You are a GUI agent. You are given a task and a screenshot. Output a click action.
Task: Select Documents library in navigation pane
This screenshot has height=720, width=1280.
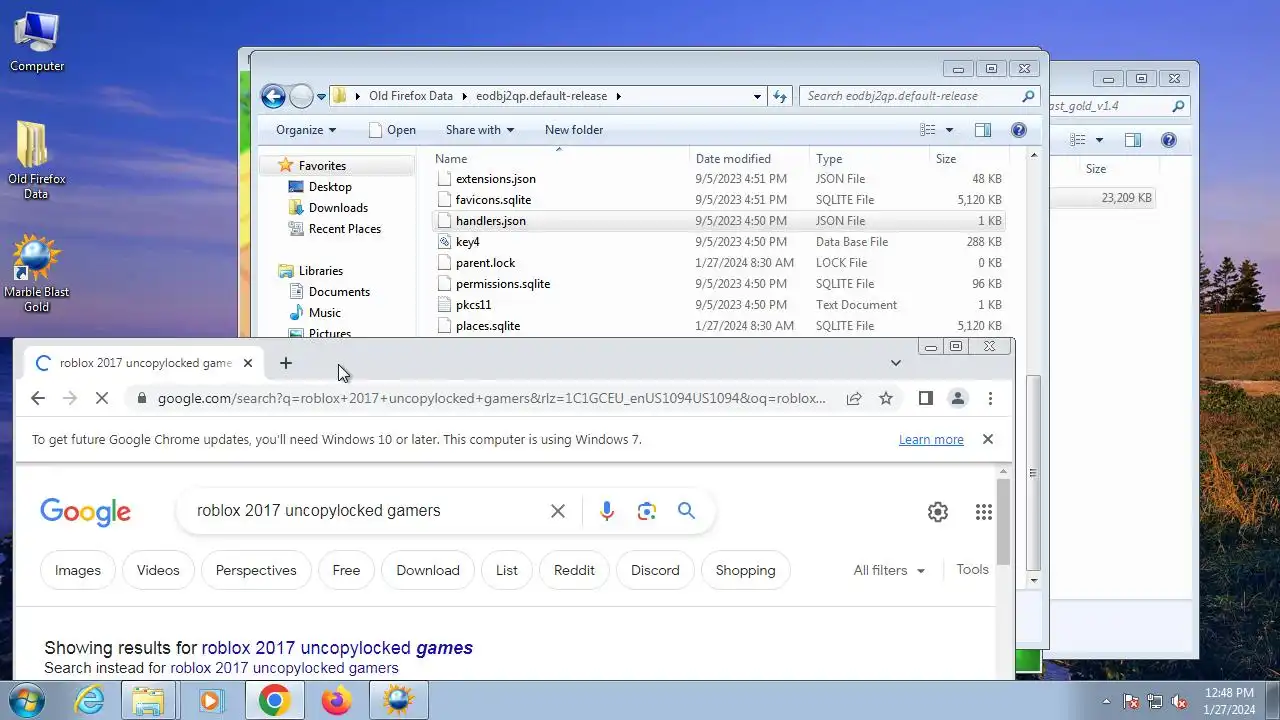coord(339,292)
